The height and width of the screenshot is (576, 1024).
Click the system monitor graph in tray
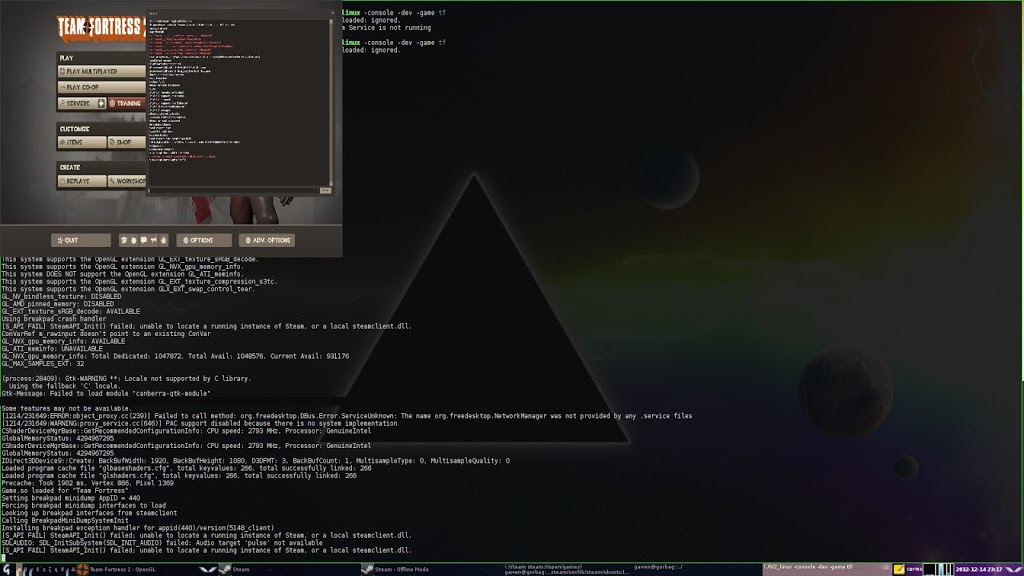pyautogui.click(x=938, y=569)
